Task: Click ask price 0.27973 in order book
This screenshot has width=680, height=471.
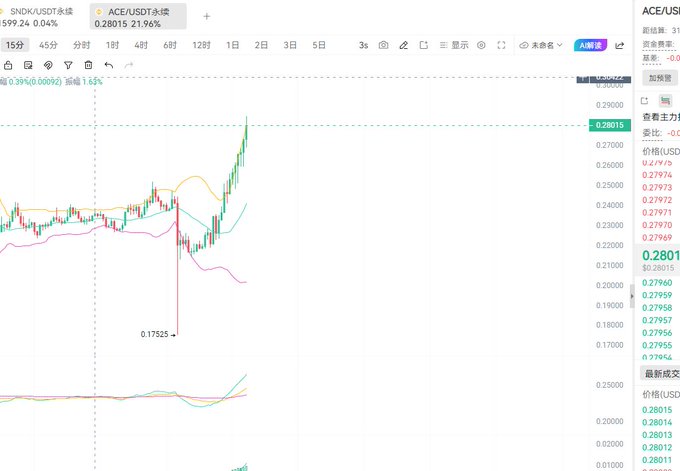Action: 657,188
